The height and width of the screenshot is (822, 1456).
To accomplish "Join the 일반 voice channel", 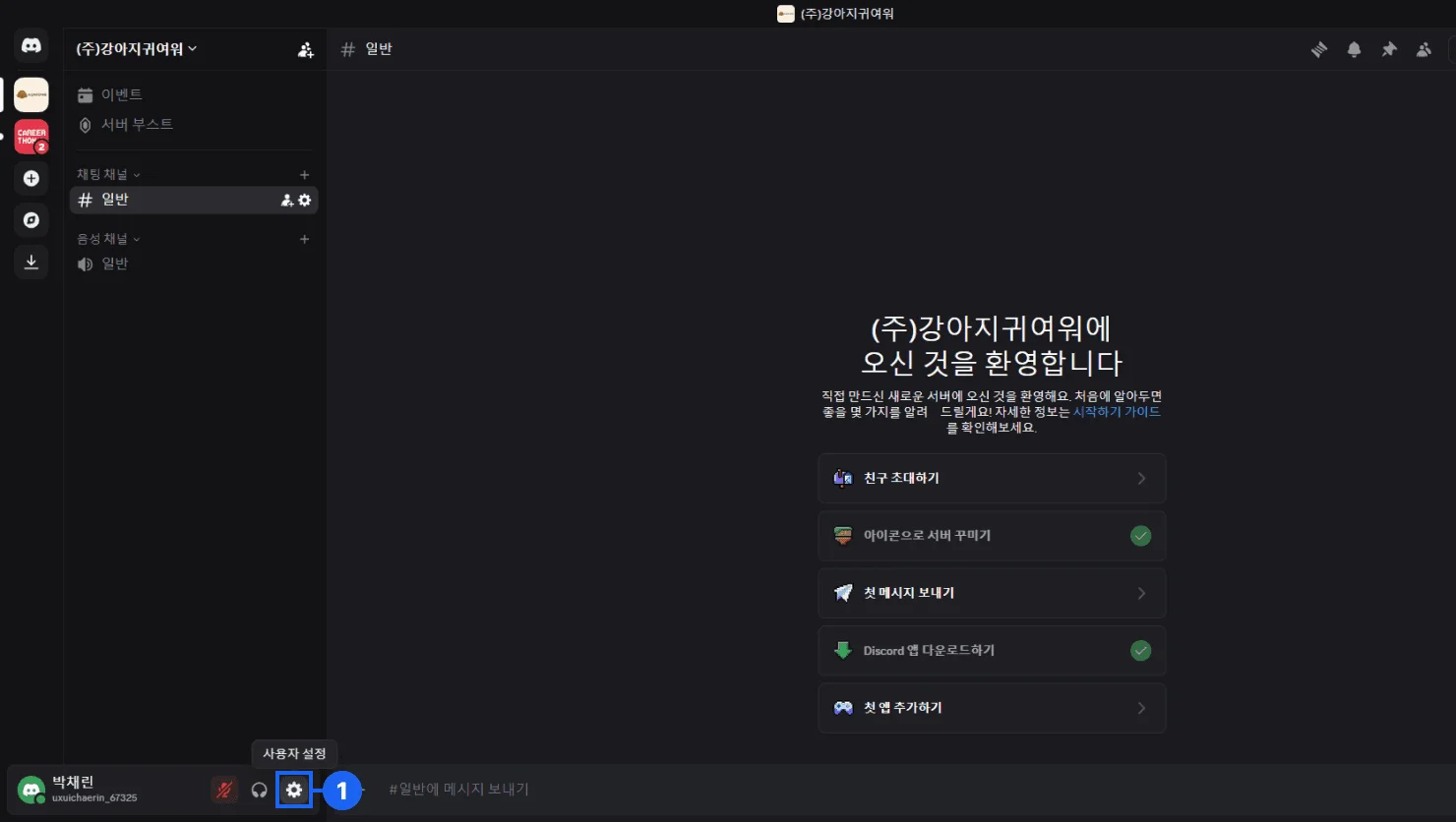I will coord(115,264).
